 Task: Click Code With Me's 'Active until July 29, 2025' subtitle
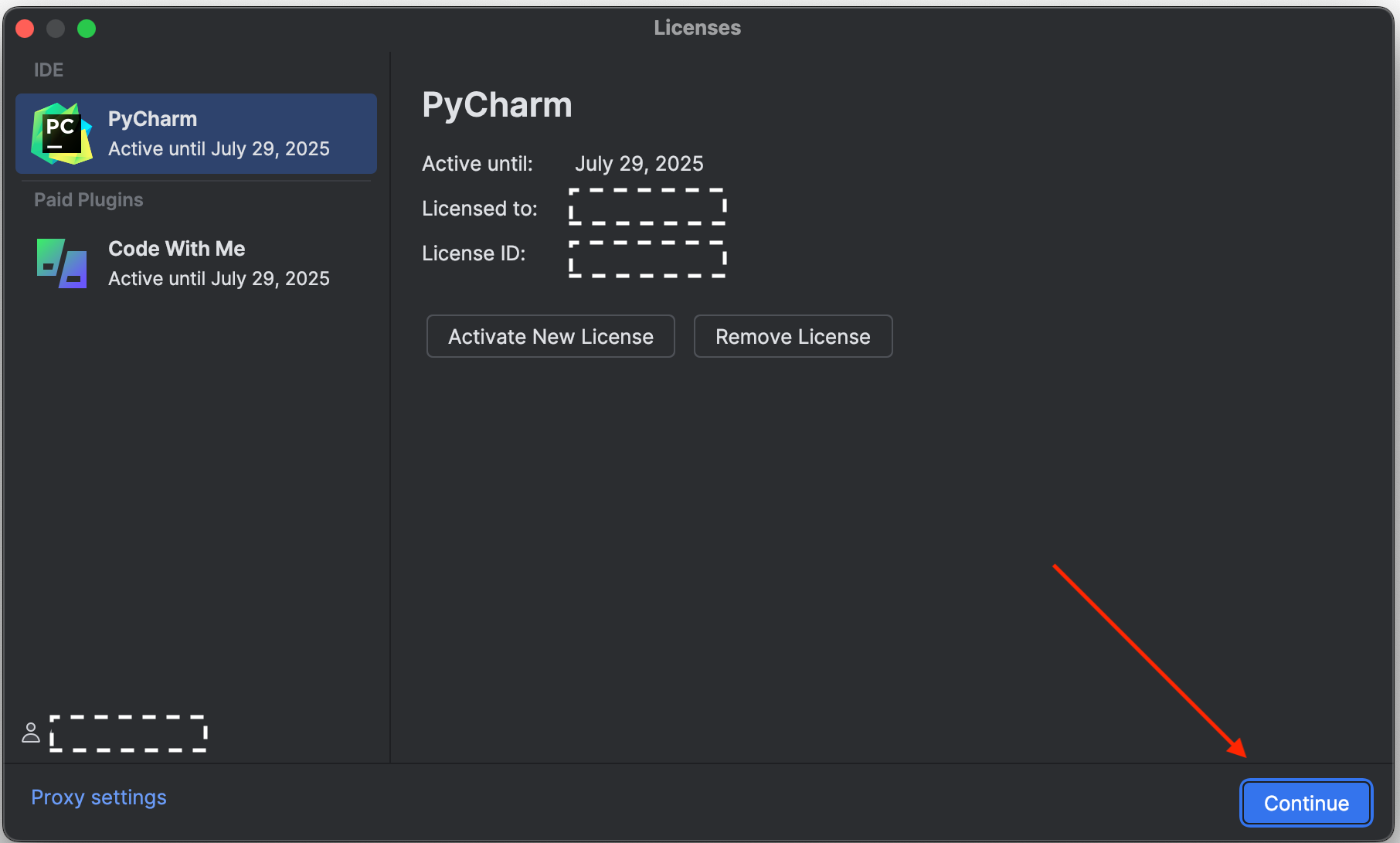pyautogui.click(x=219, y=279)
